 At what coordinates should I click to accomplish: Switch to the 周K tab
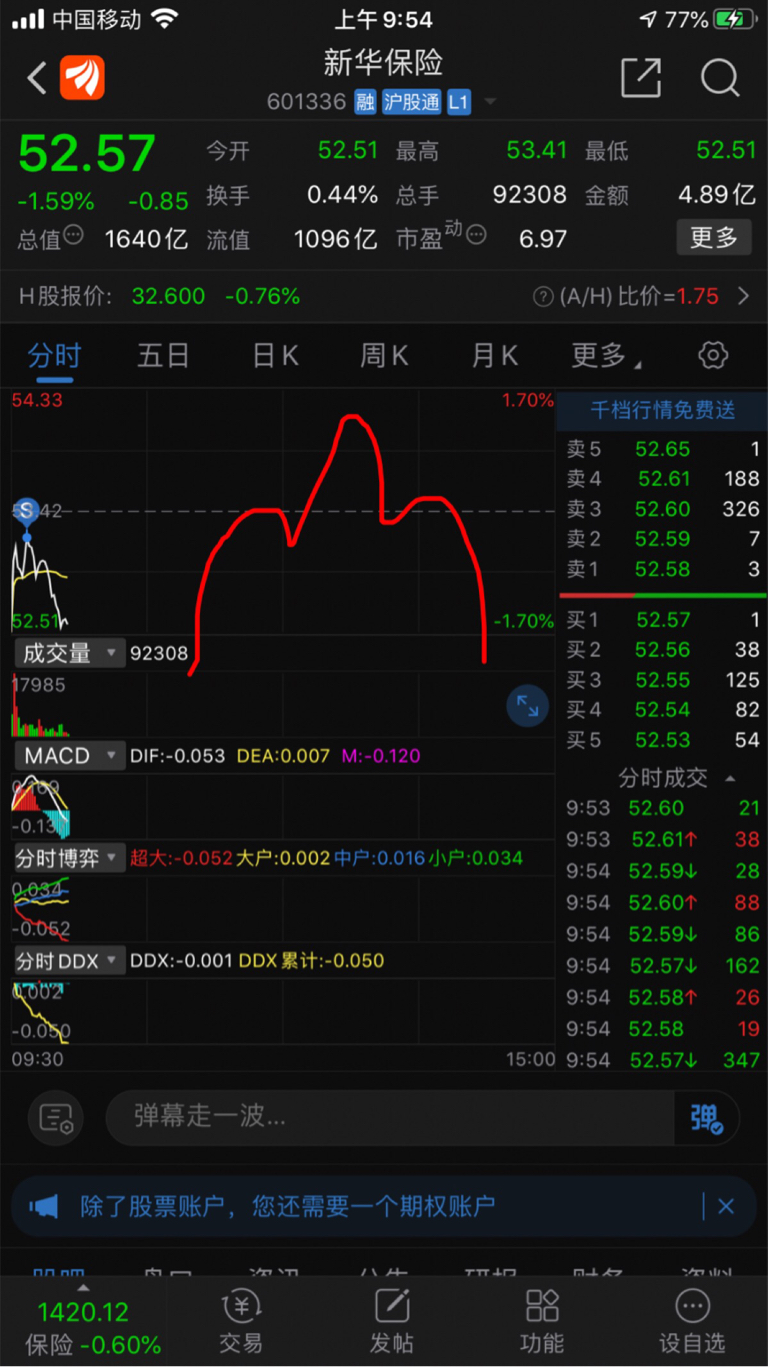(x=384, y=355)
